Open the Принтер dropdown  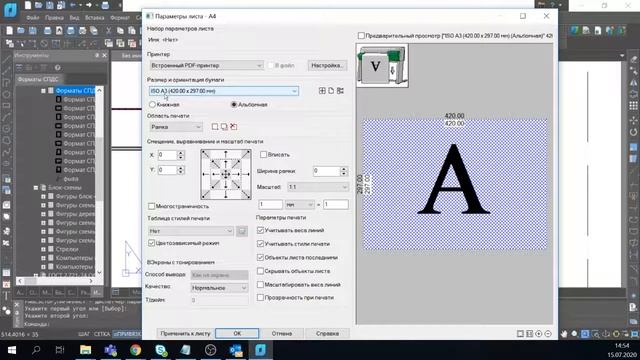[x=206, y=66]
